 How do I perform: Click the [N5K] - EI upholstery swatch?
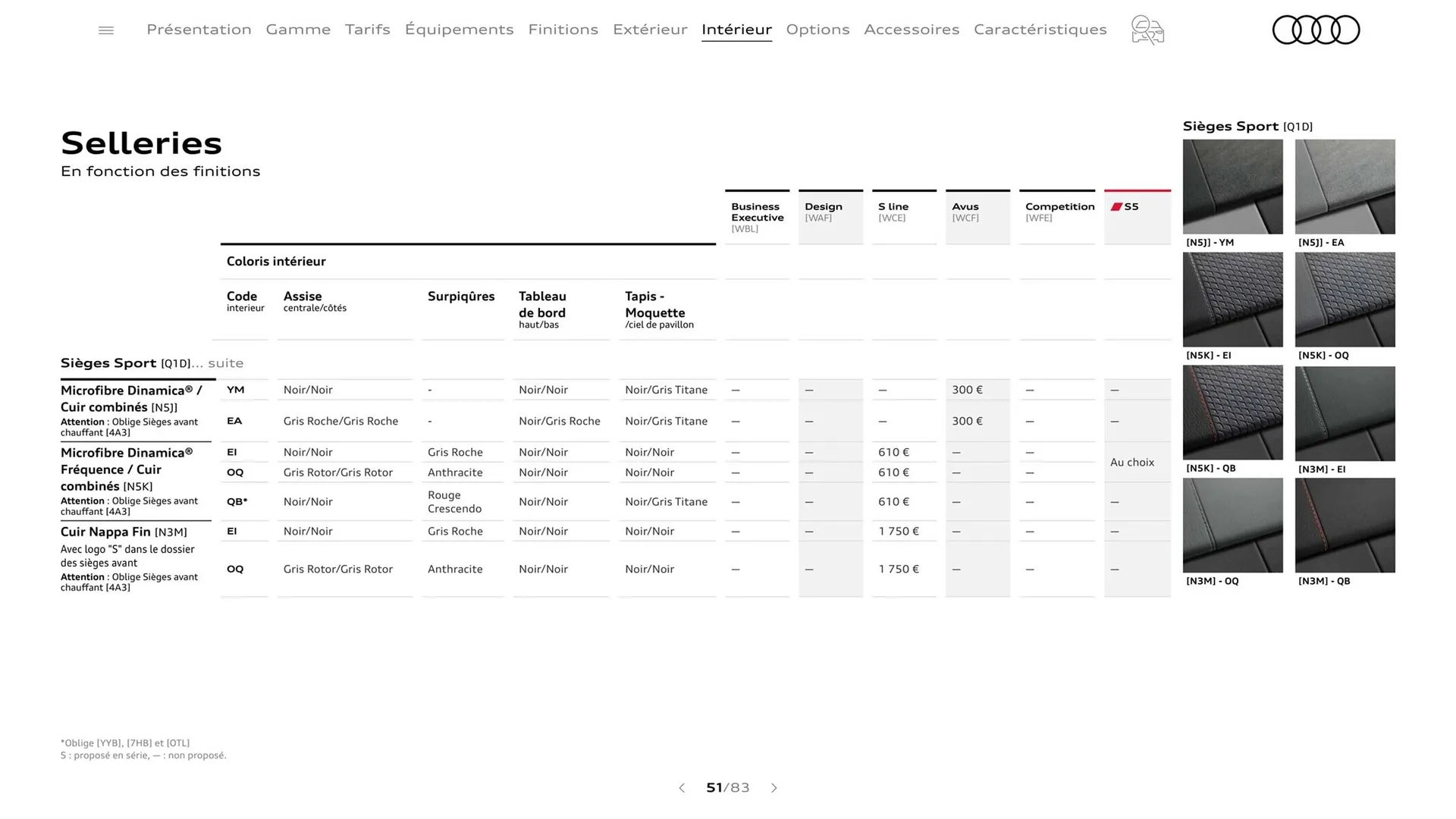pyautogui.click(x=1233, y=300)
